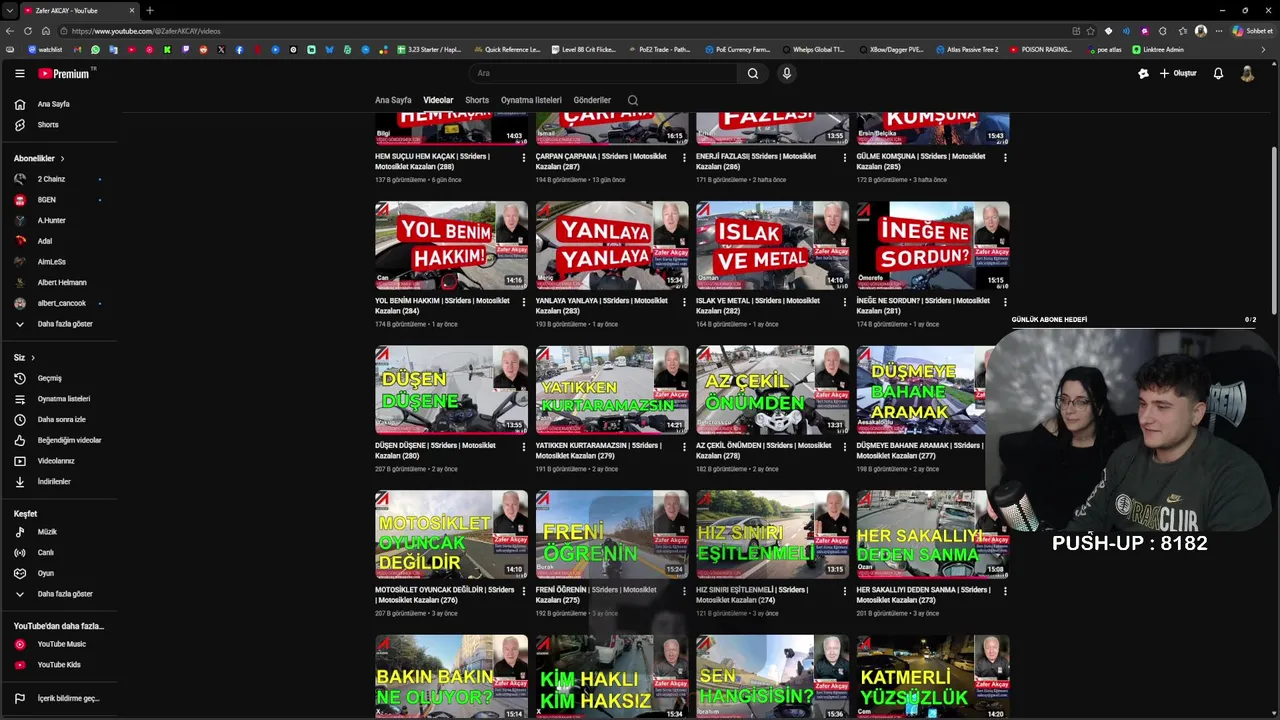The width and height of the screenshot is (1280, 720).
Task: Open the YouTube guide hamburger menu
Action: click(19, 73)
